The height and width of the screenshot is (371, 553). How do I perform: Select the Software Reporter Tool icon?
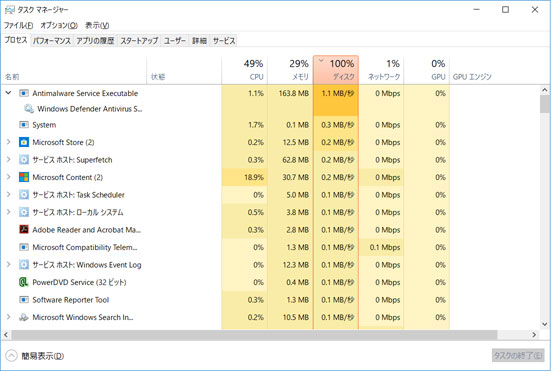click(24, 300)
